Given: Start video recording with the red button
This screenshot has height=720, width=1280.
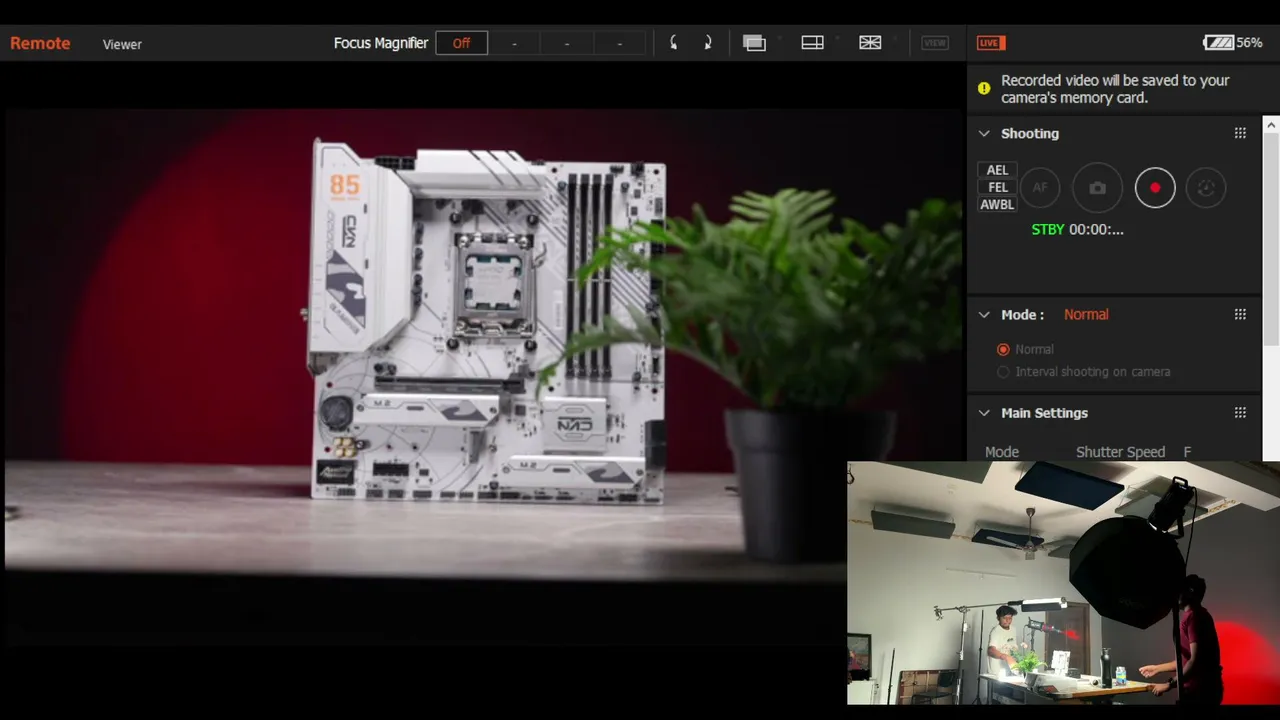Looking at the screenshot, I should [1155, 188].
